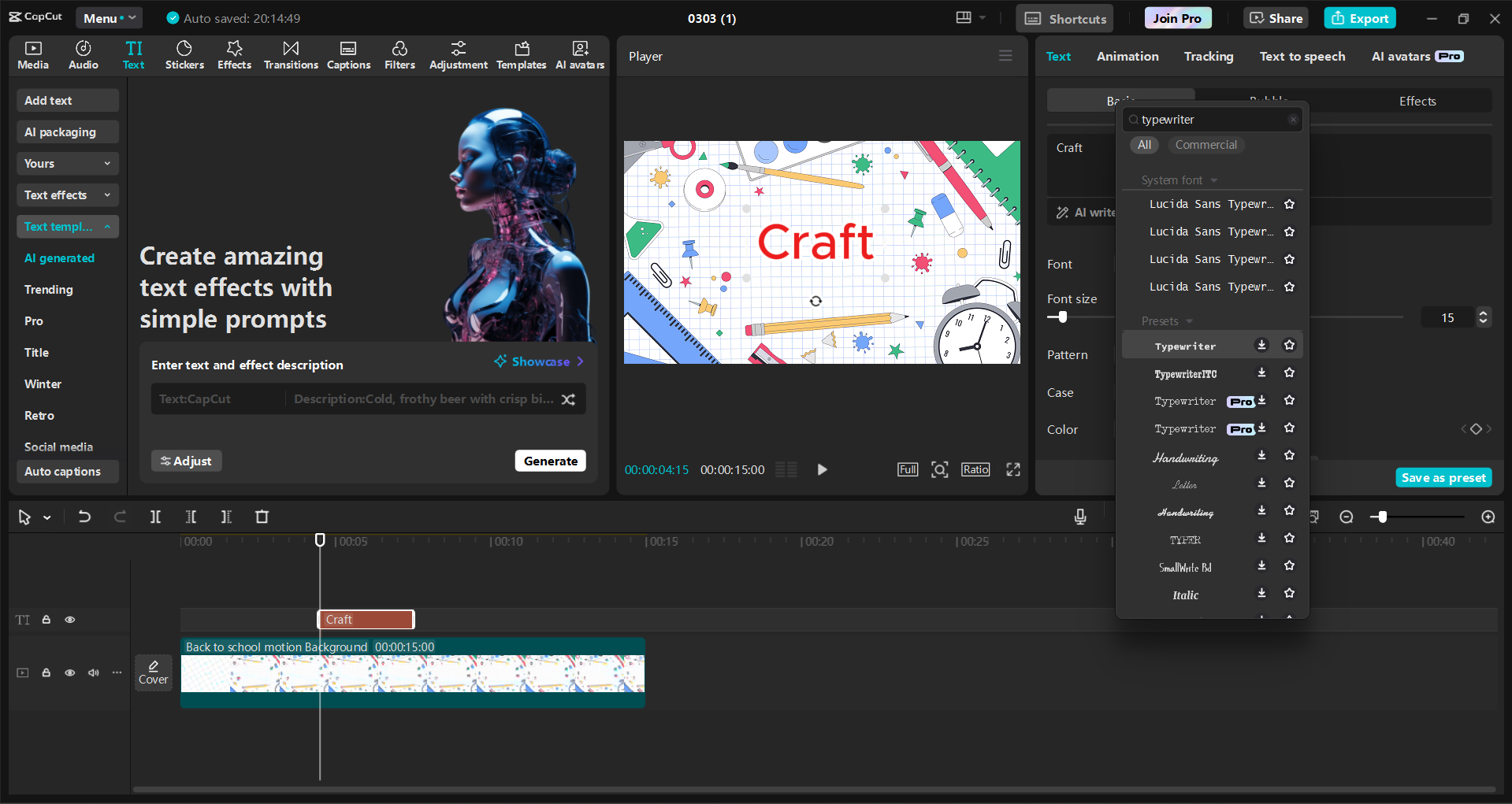Click the Generate button
The image size is (1512, 804).
[550, 461]
